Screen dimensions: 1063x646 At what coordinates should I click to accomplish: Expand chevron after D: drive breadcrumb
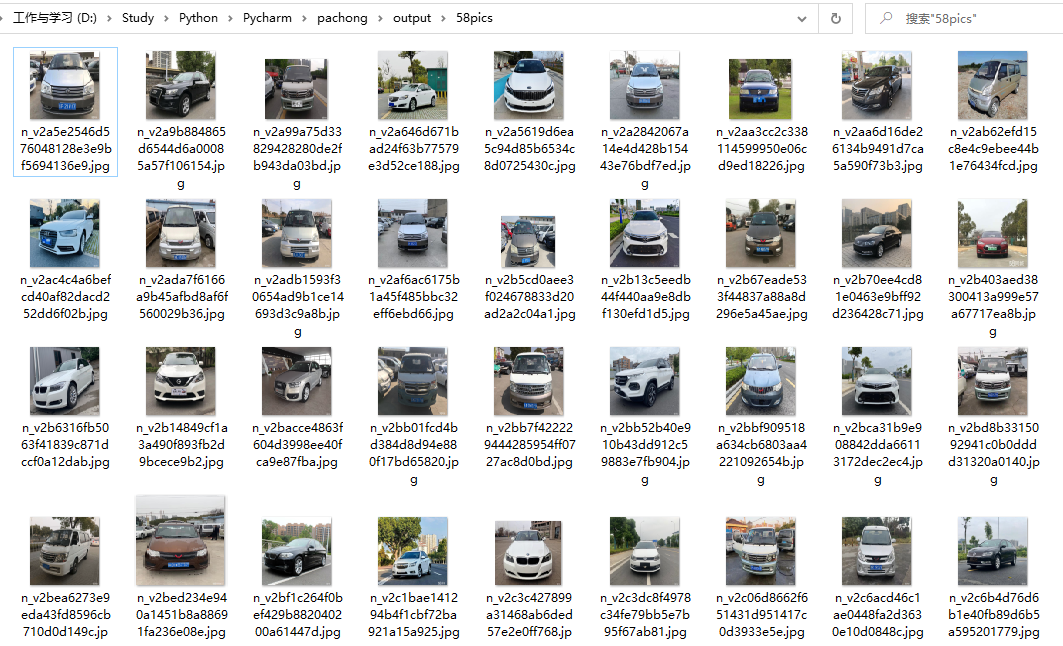click(109, 18)
